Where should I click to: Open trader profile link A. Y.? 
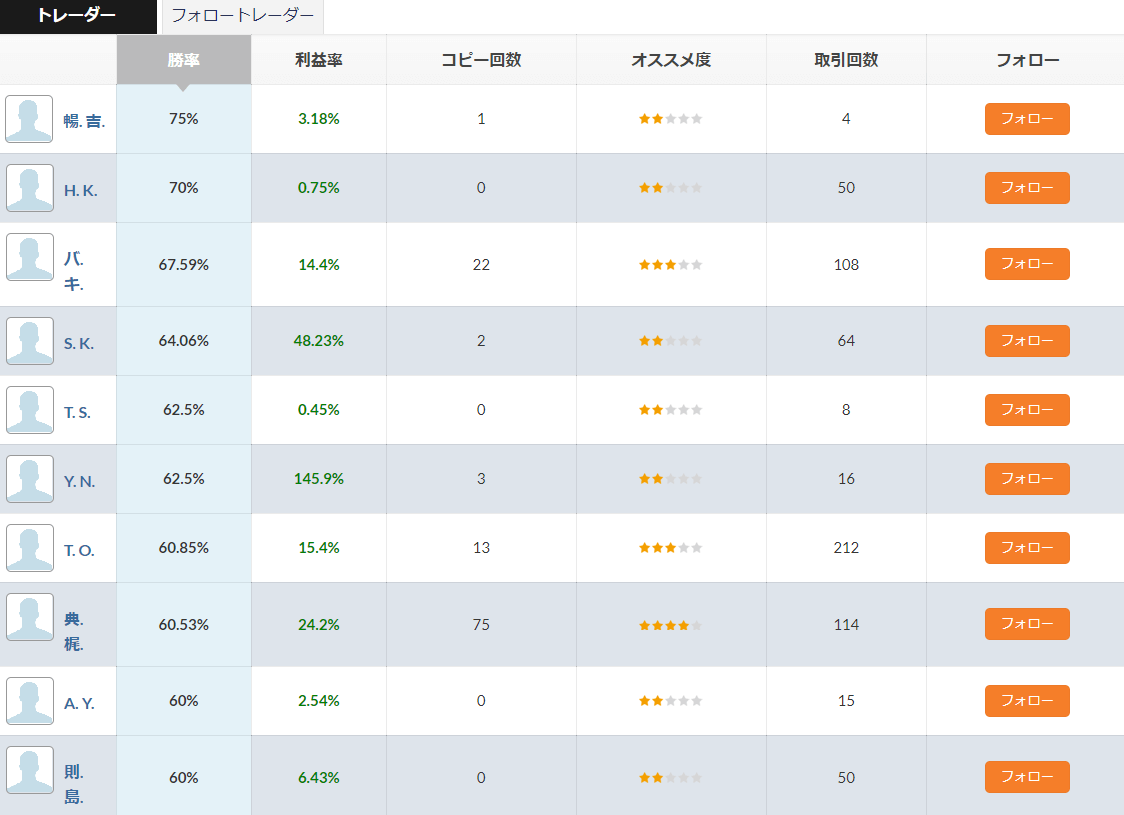(79, 703)
